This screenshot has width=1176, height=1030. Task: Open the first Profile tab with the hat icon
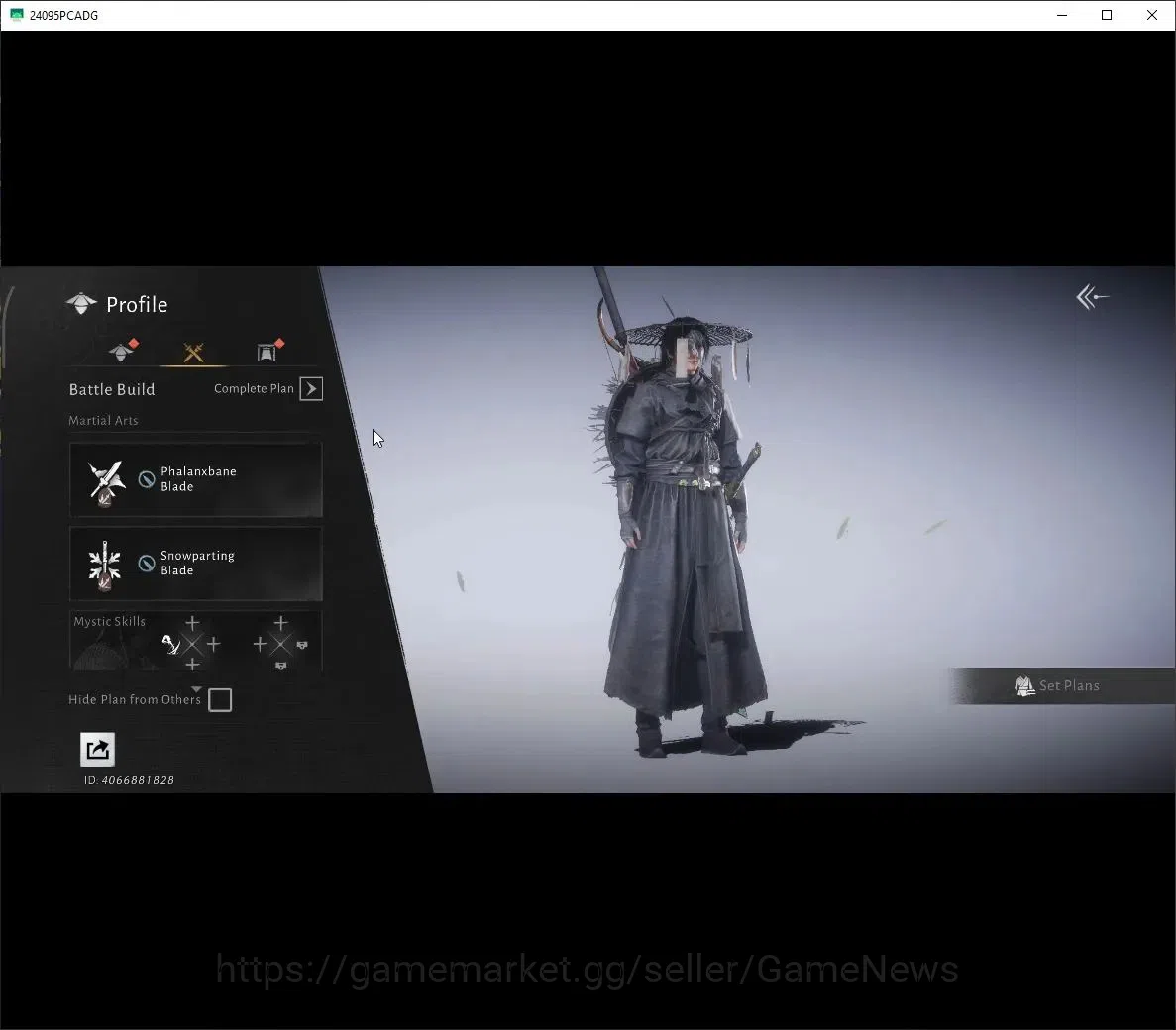point(122,350)
